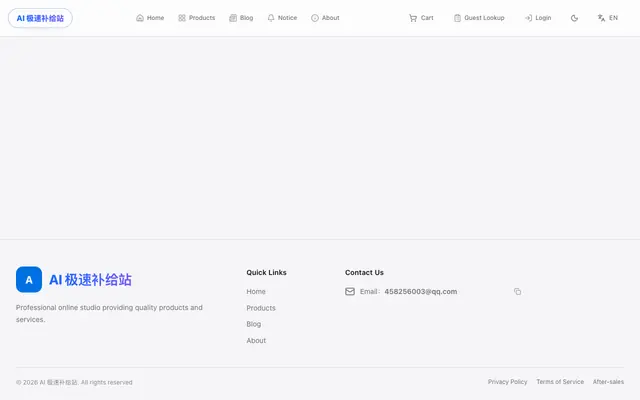Click the footer Home quick link
Image resolution: width=640 pixels, height=400 pixels.
(x=256, y=291)
